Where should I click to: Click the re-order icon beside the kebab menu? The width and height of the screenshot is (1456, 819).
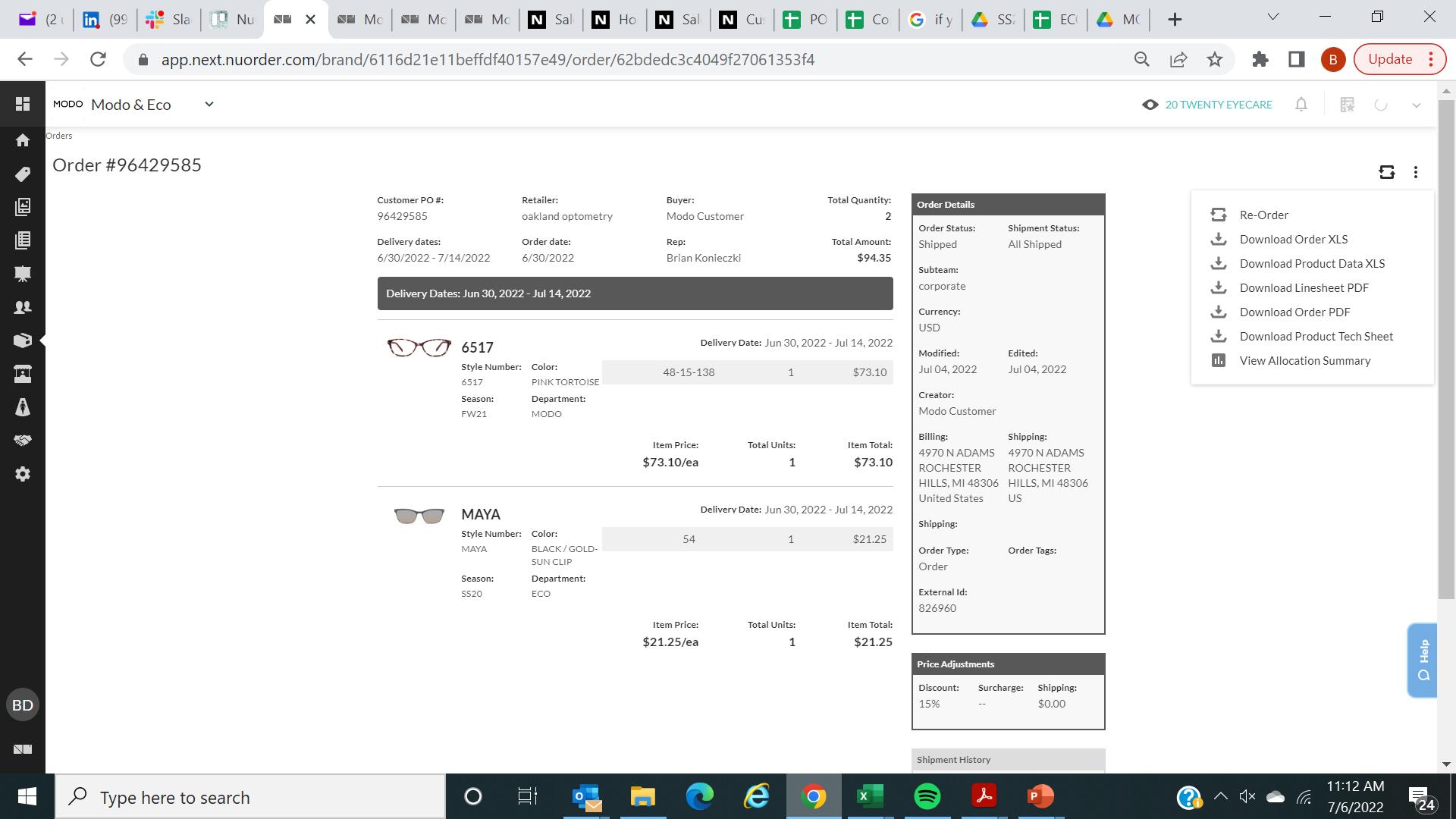[1386, 172]
